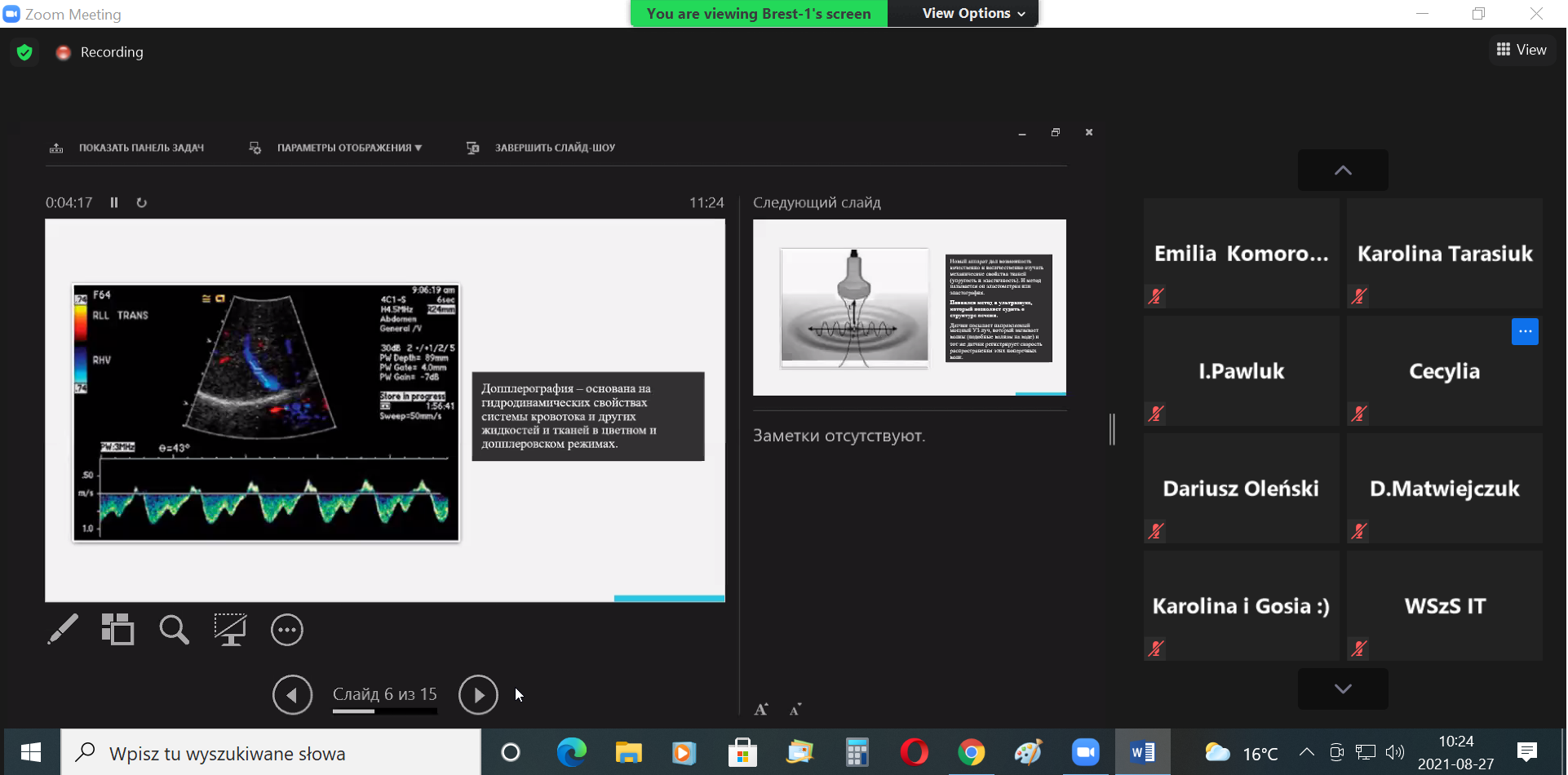Click the decrease notes text size icon
This screenshot has width=1568, height=775.
click(795, 709)
